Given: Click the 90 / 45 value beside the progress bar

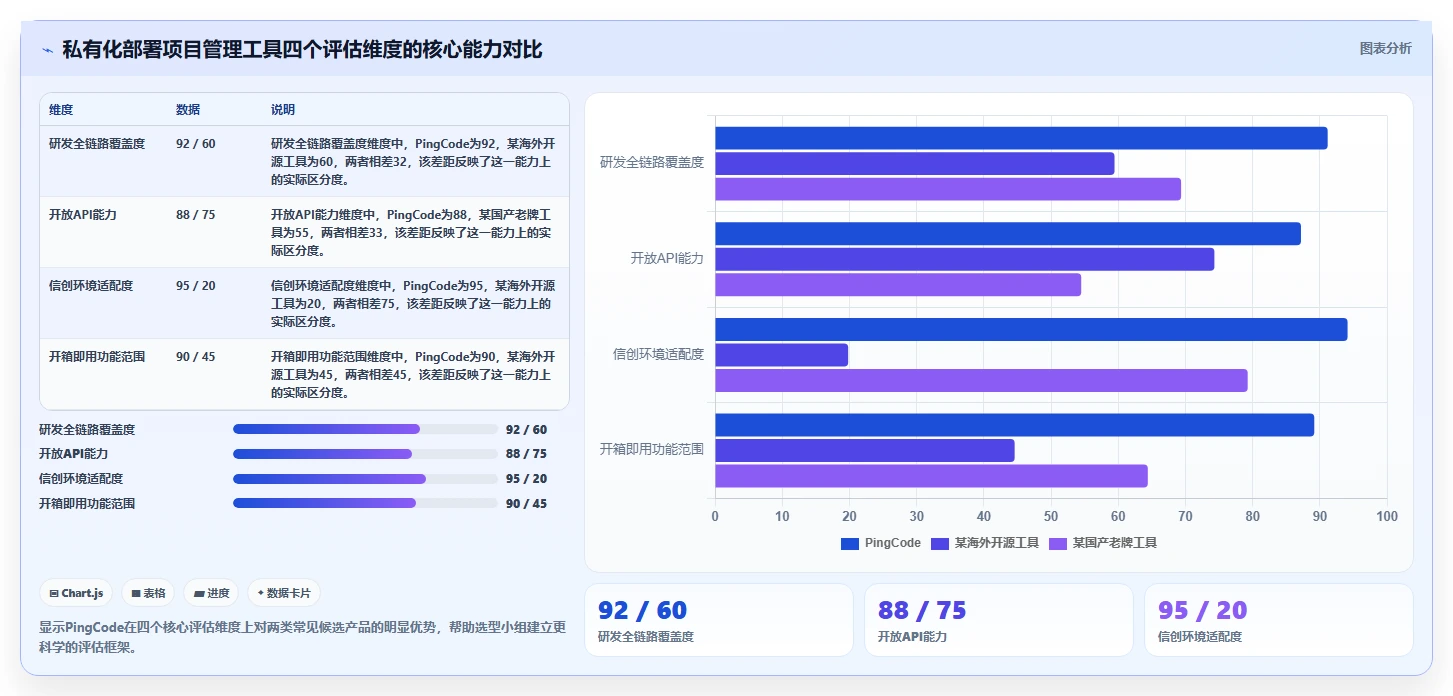Looking at the screenshot, I should (x=527, y=504).
